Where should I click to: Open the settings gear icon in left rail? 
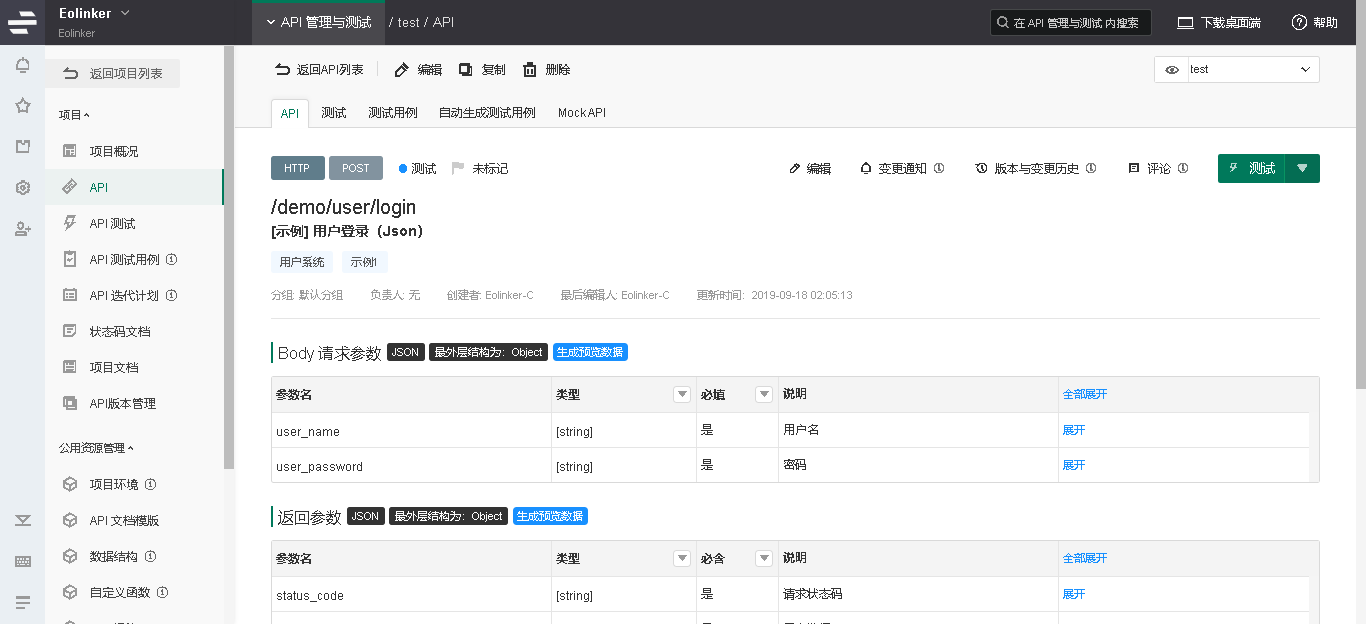22,188
